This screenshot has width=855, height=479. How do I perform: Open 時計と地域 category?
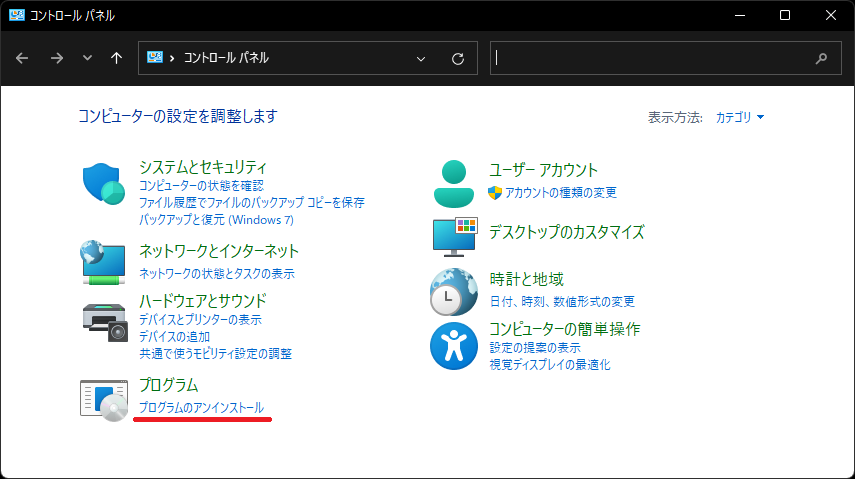(526, 279)
